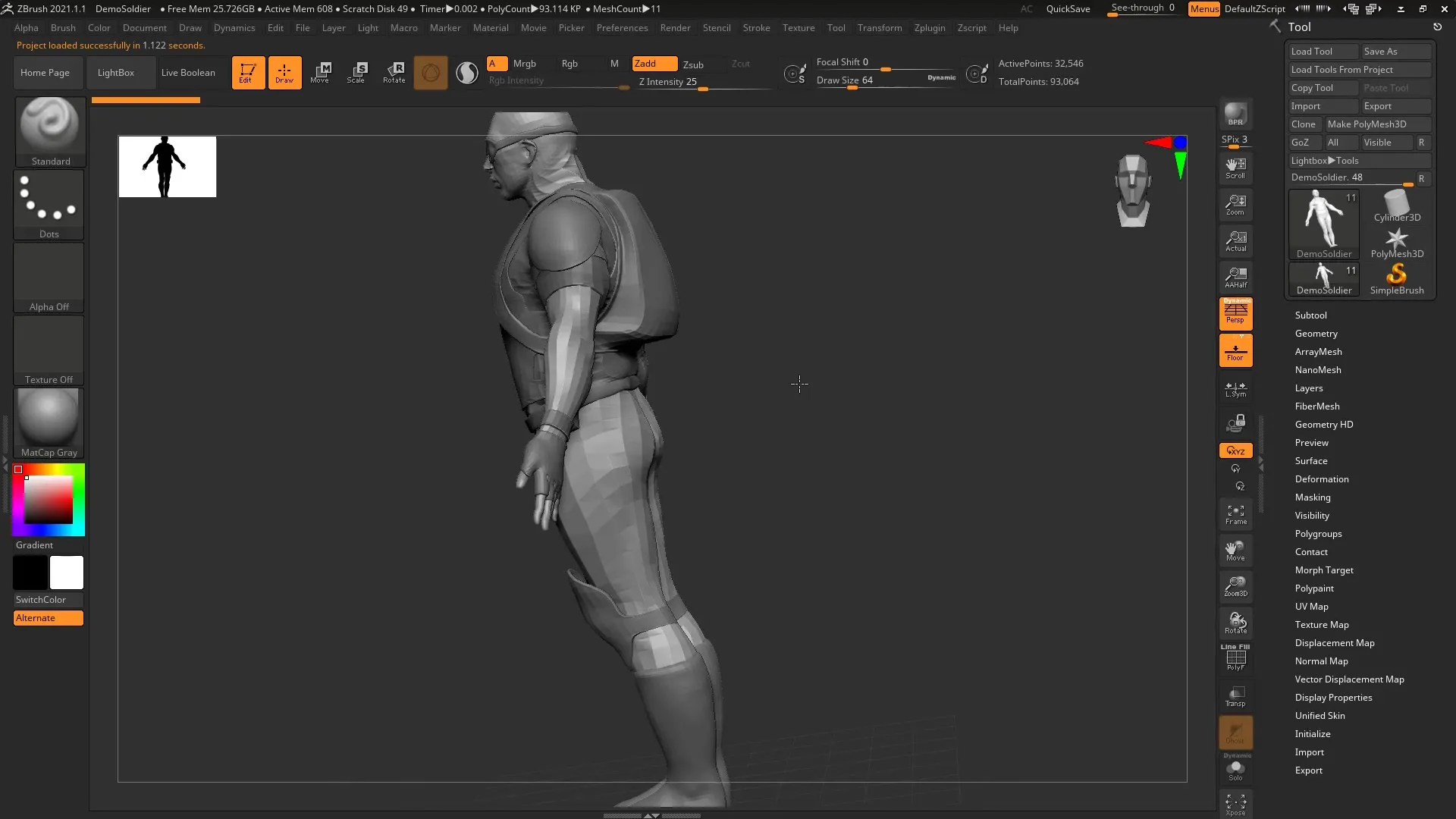Click Make PolyMesh3D button
1456x819 pixels.
point(1377,124)
